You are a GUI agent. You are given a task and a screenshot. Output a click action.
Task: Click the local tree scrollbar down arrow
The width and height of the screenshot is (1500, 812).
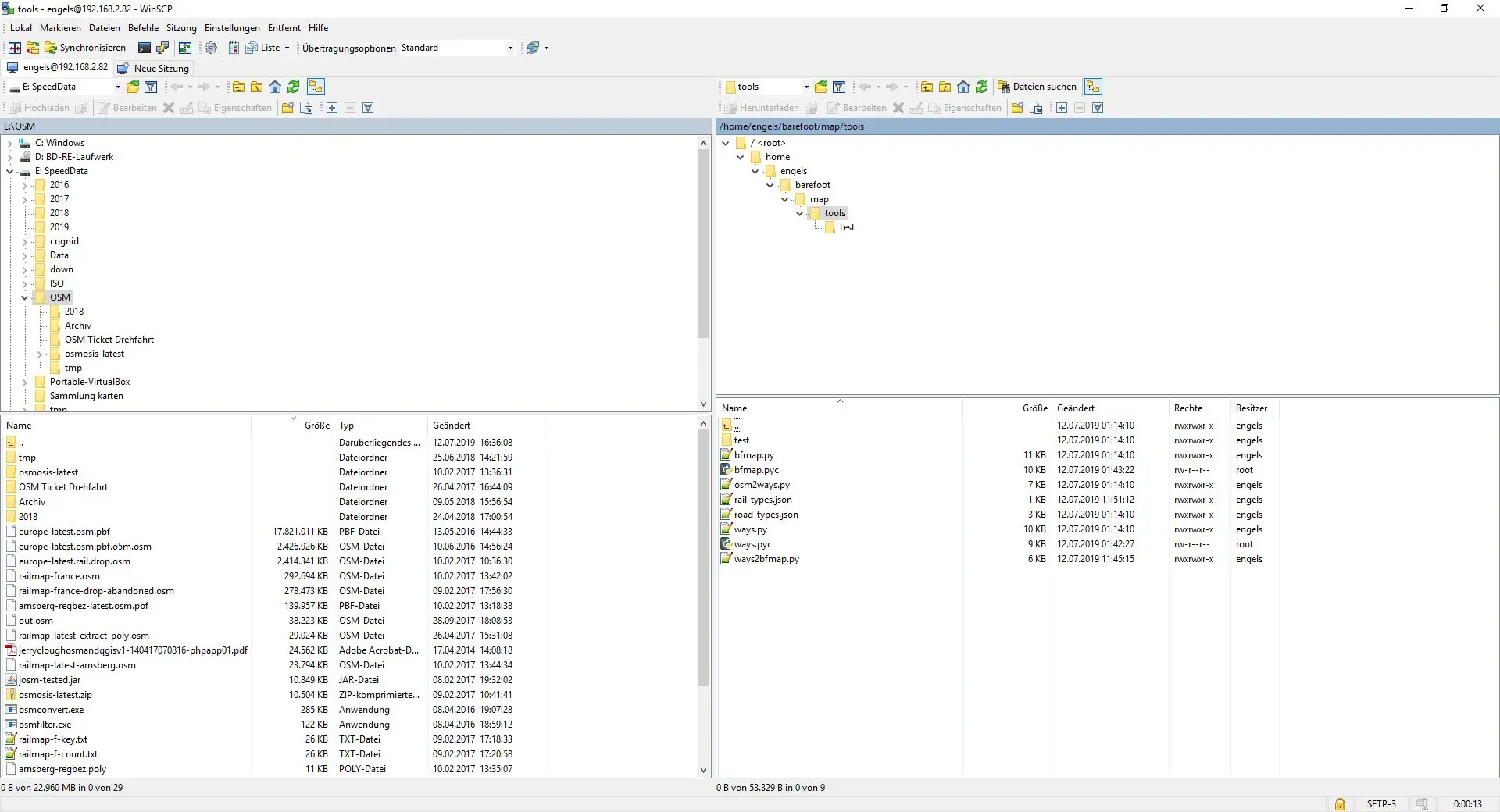(x=703, y=404)
